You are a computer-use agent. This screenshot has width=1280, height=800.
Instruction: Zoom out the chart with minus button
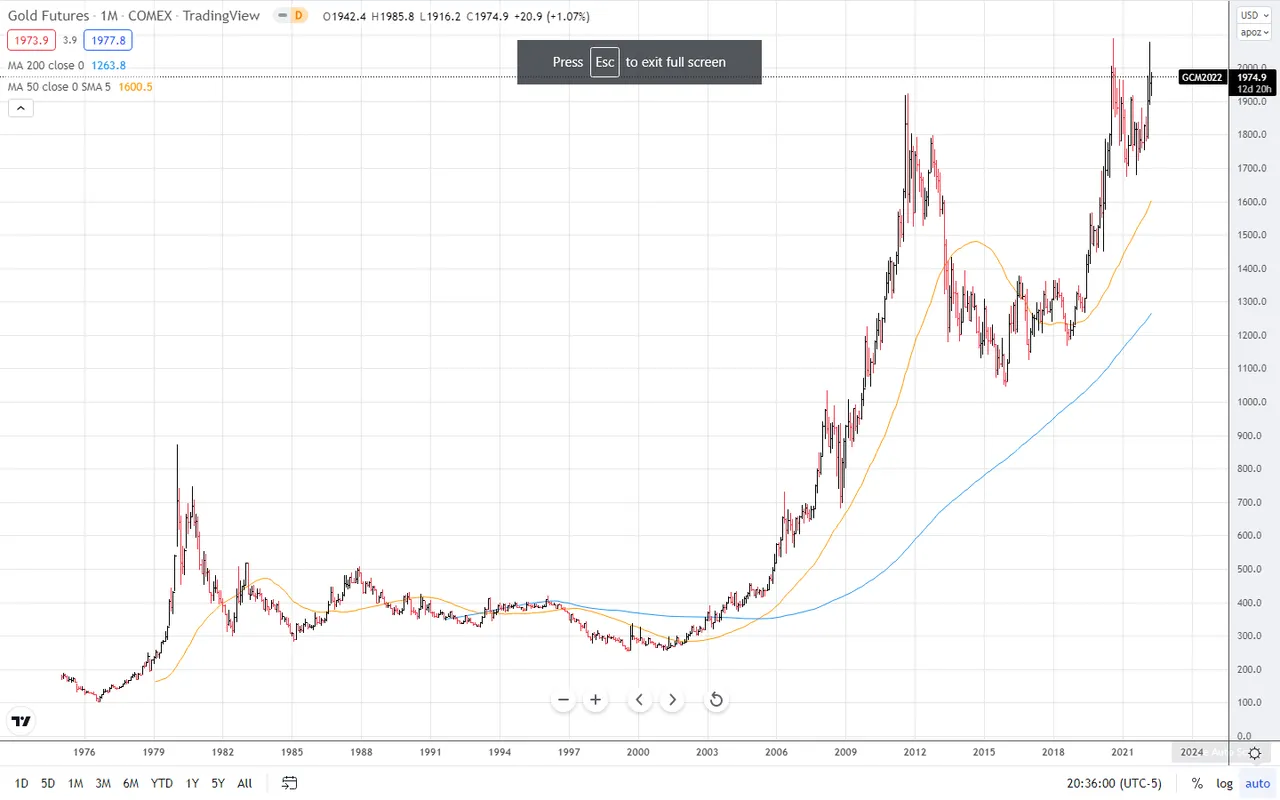(564, 700)
